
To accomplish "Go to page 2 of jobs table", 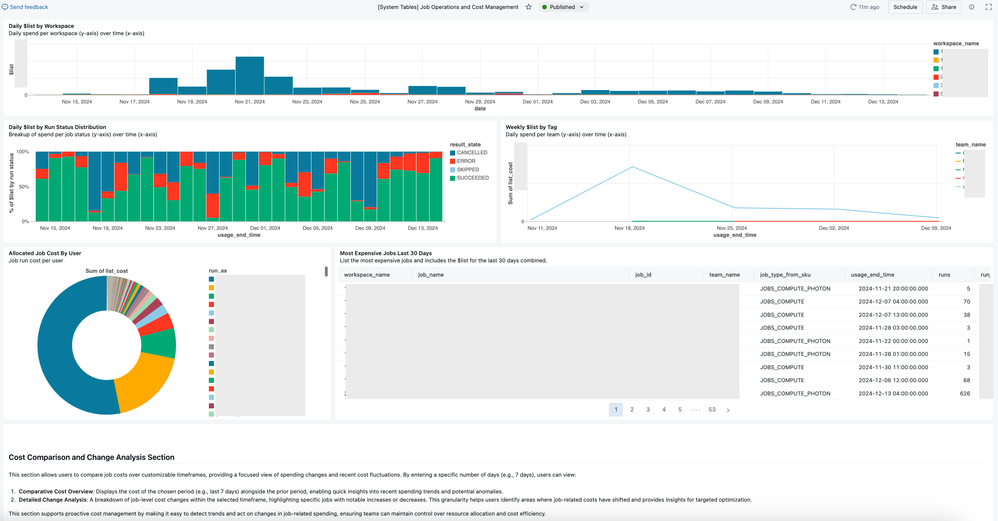I will pos(632,410).
